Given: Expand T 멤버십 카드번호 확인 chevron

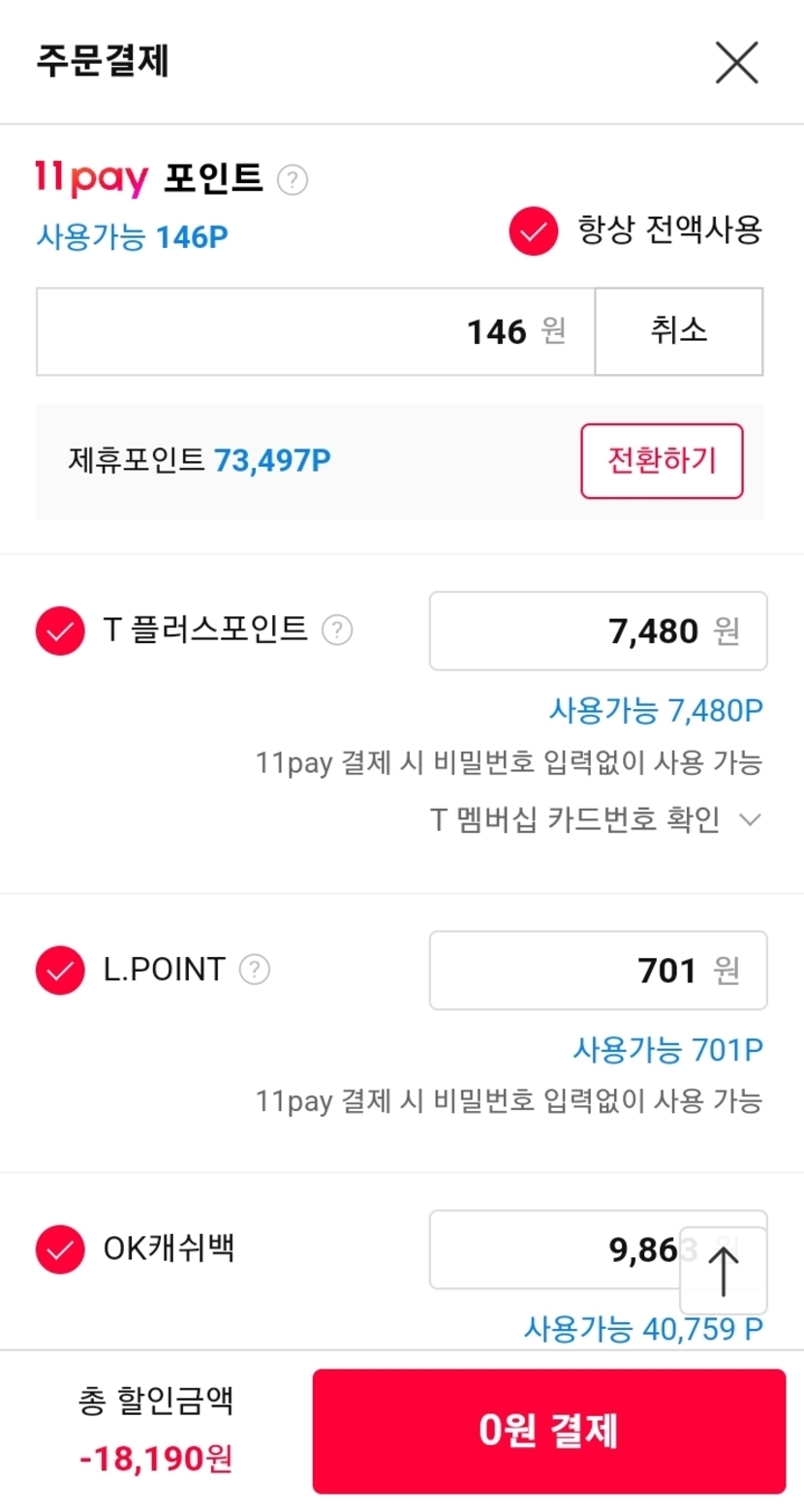Looking at the screenshot, I should click(750, 820).
